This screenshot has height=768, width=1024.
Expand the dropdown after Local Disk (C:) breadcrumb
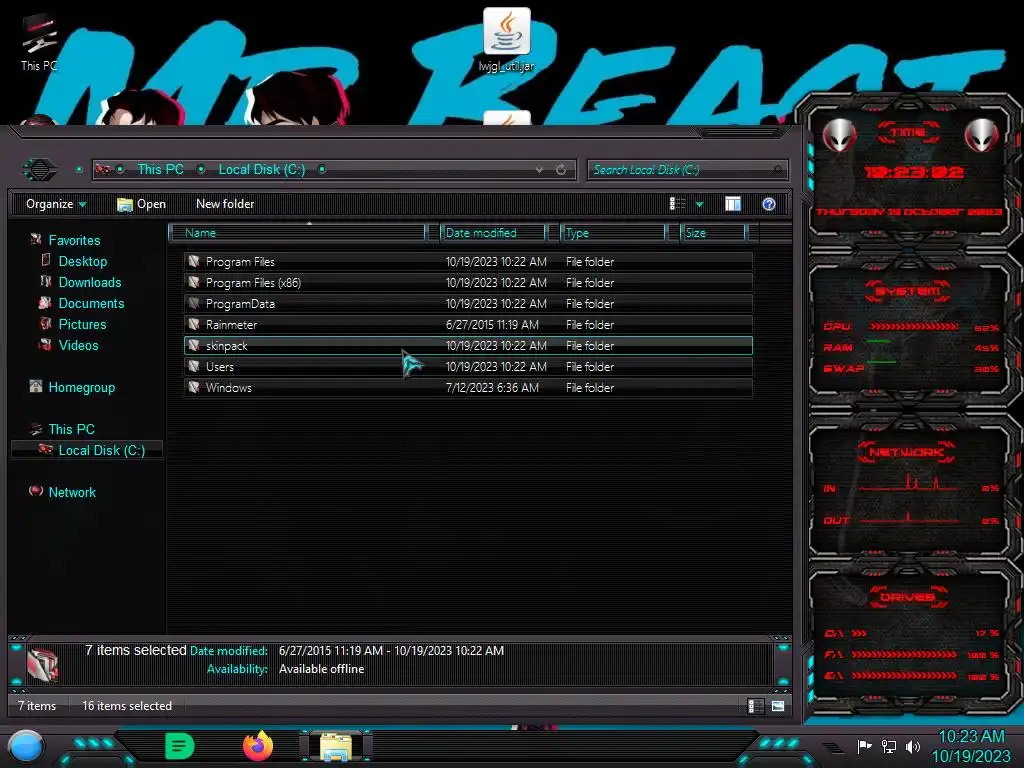(x=322, y=170)
